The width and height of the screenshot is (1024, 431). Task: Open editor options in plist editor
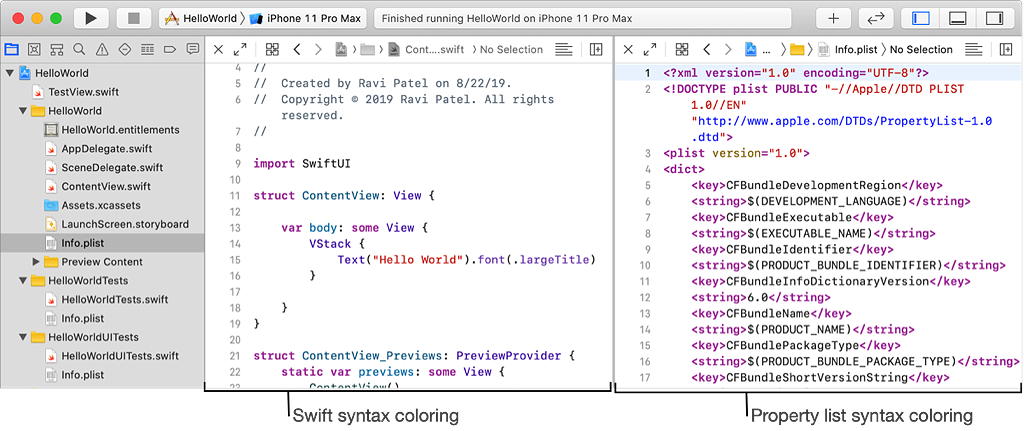(974, 49)
